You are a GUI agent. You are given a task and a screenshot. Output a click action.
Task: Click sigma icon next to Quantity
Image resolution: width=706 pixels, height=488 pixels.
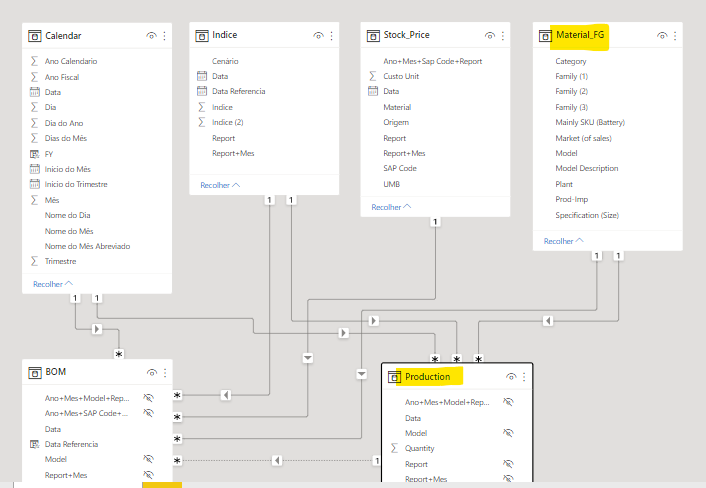(x=394, y=448)
